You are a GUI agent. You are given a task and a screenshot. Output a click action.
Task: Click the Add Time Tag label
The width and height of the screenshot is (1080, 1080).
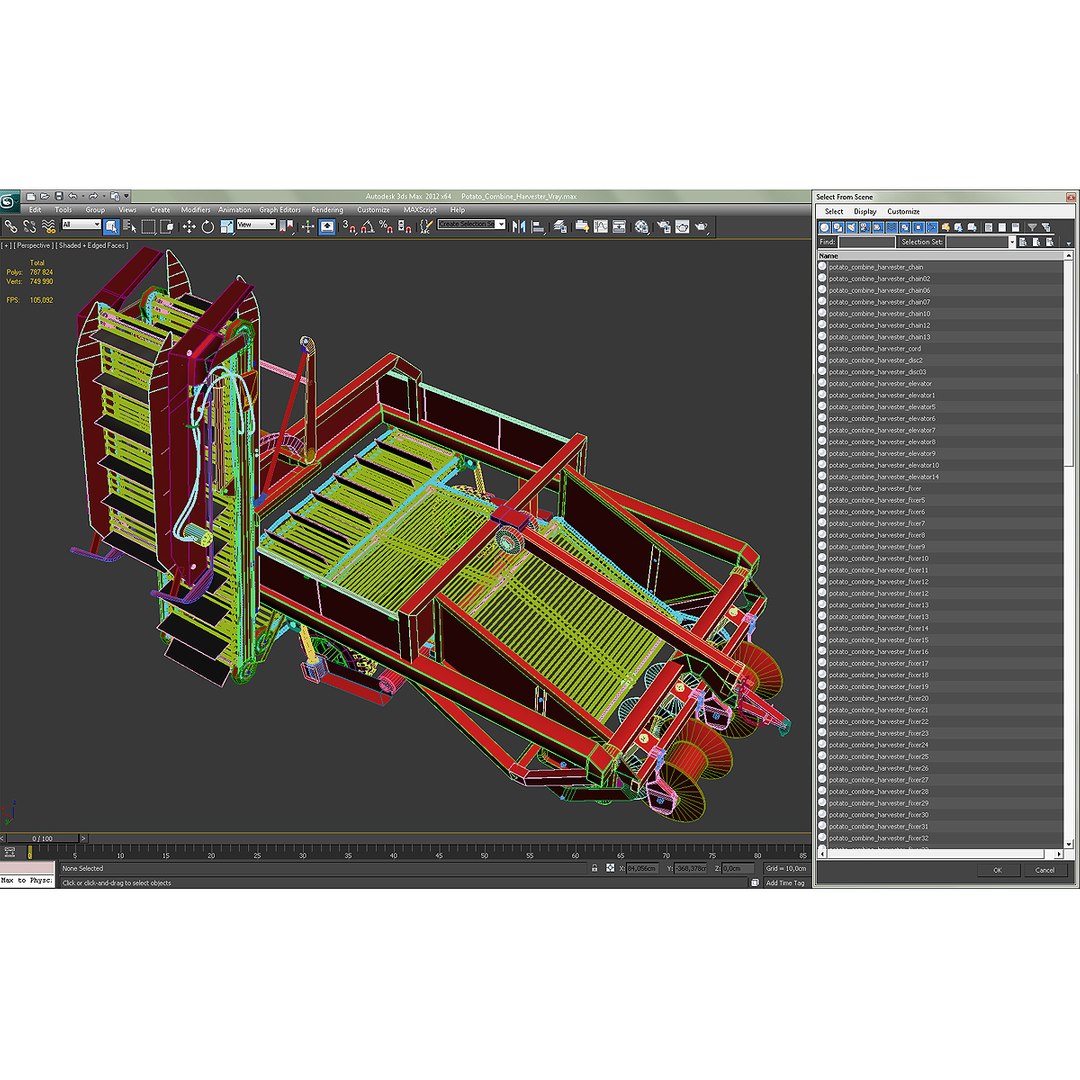[785, 882]
